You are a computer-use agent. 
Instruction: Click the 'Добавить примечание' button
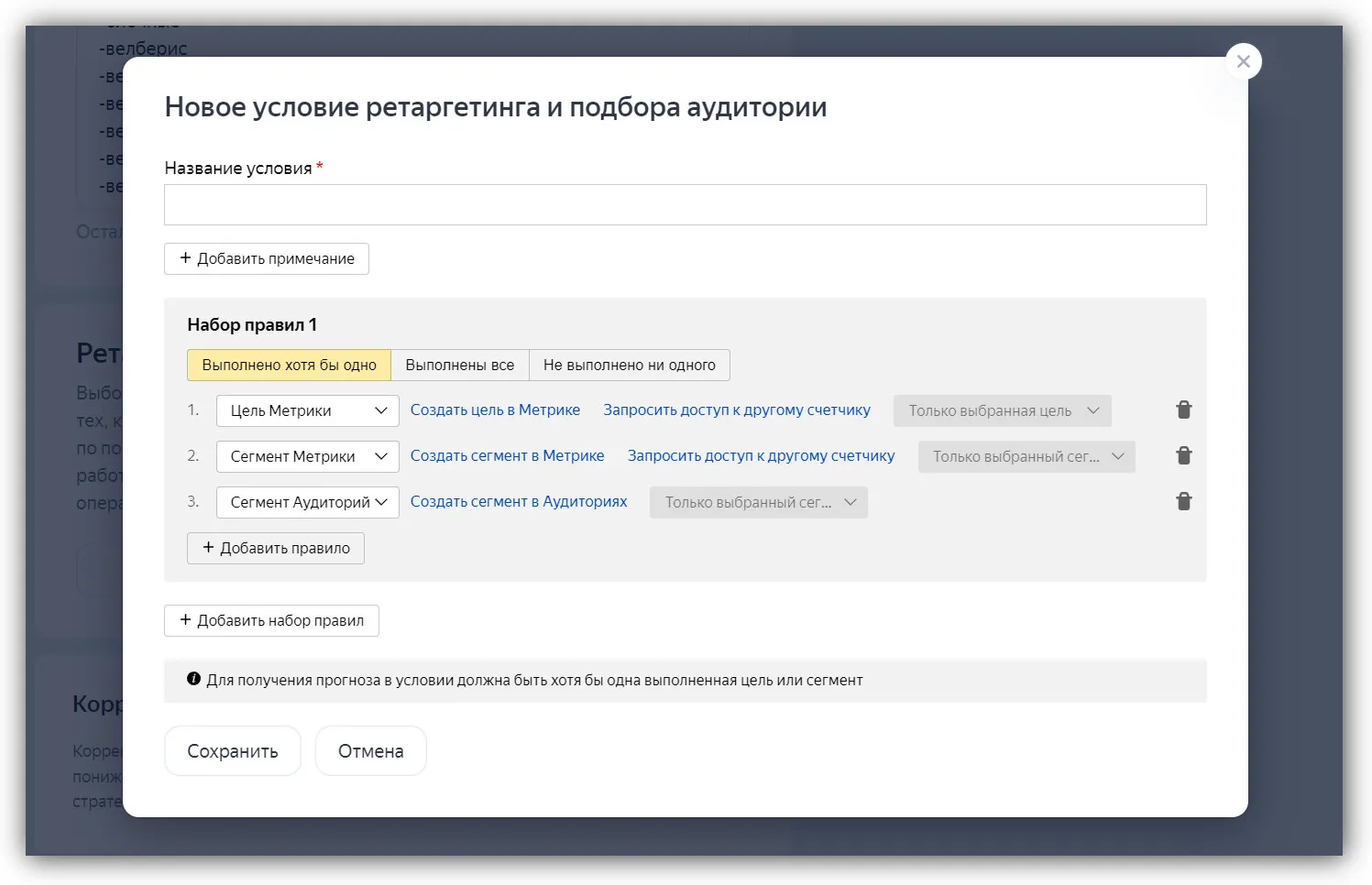coord(267,258)
